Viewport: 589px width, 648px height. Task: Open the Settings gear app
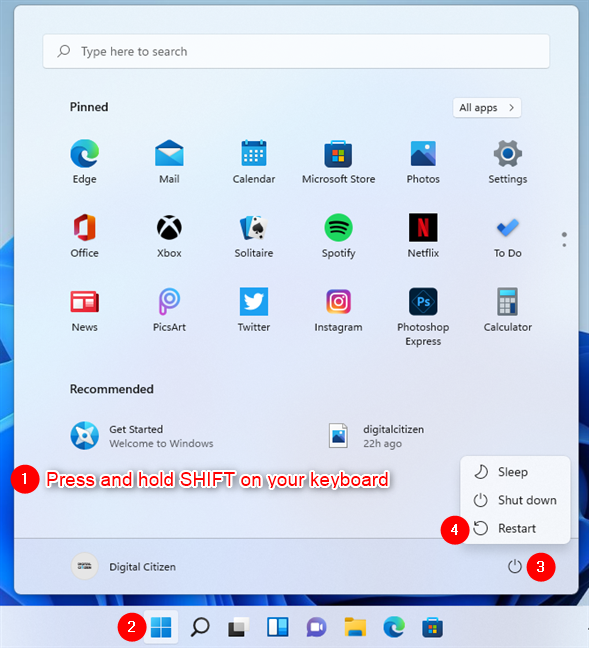coord(508,162)
